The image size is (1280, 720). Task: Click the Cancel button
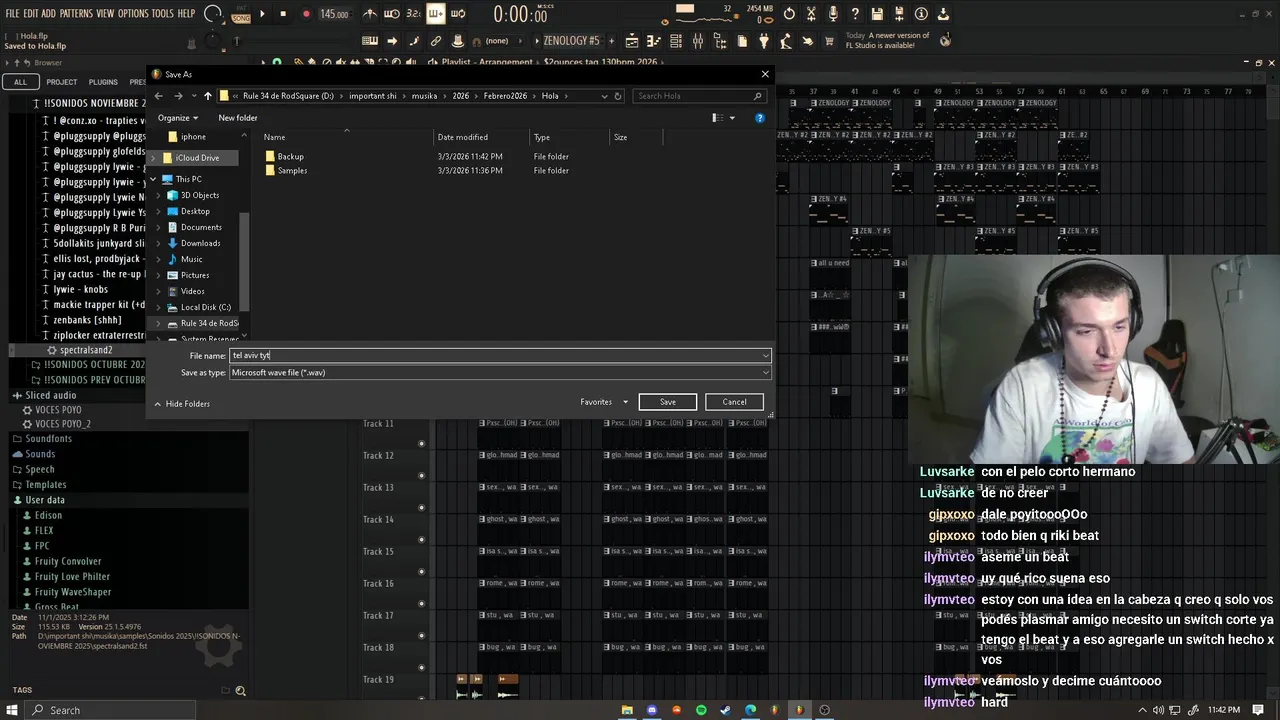pyautogui.click(x=734, y=402)
